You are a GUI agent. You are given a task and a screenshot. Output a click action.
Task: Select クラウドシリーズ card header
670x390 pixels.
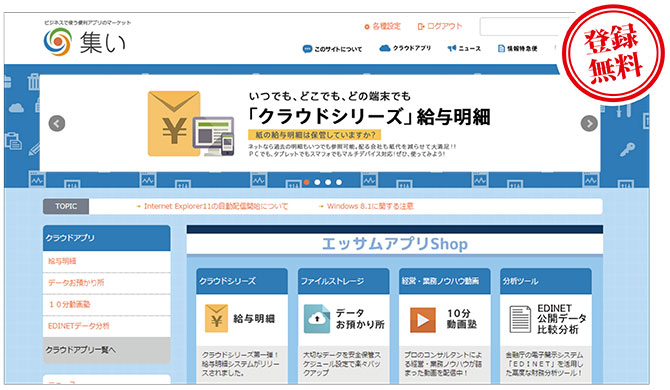coord(242,281)
